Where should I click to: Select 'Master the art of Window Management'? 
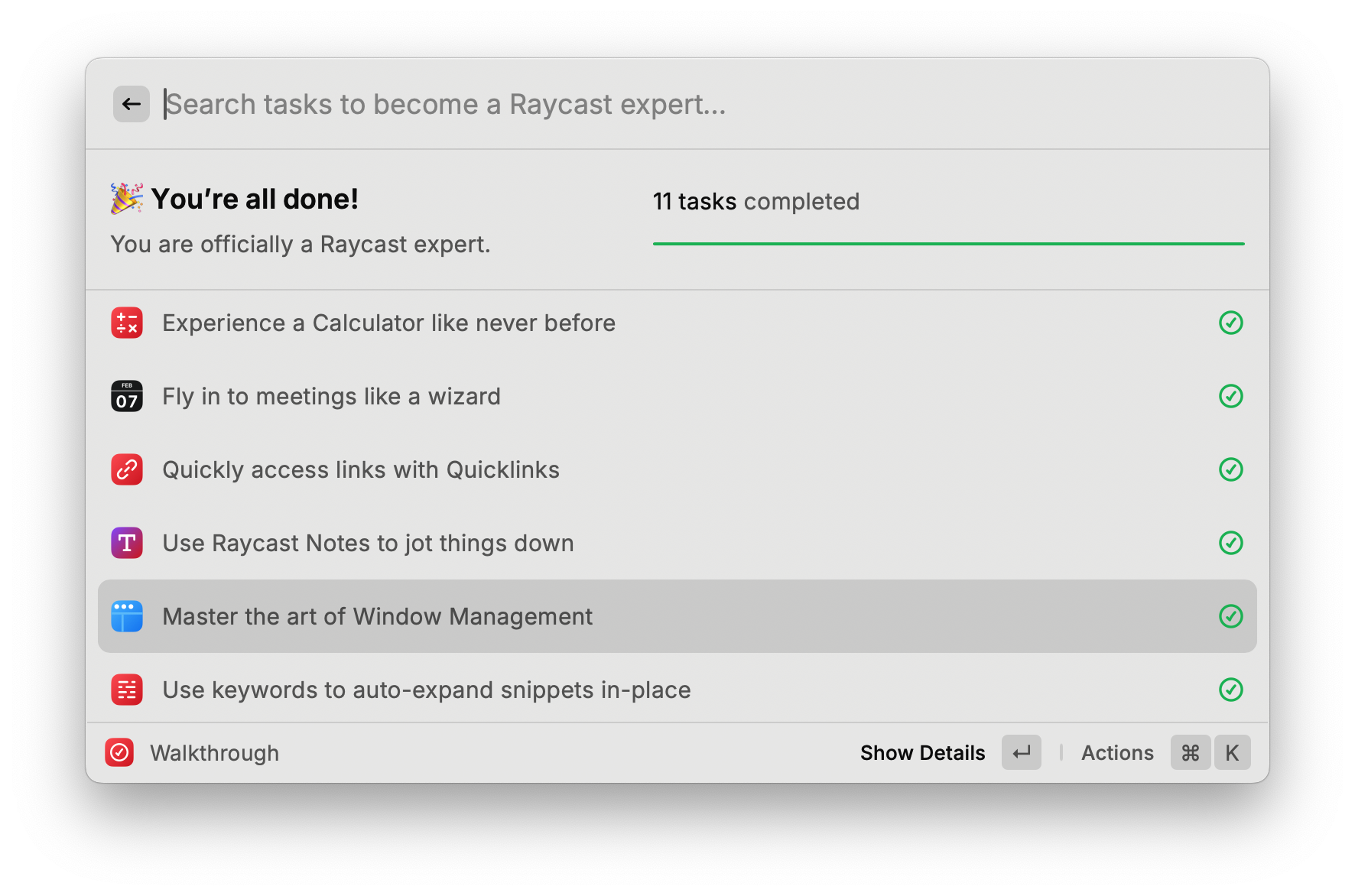(677, 616)
